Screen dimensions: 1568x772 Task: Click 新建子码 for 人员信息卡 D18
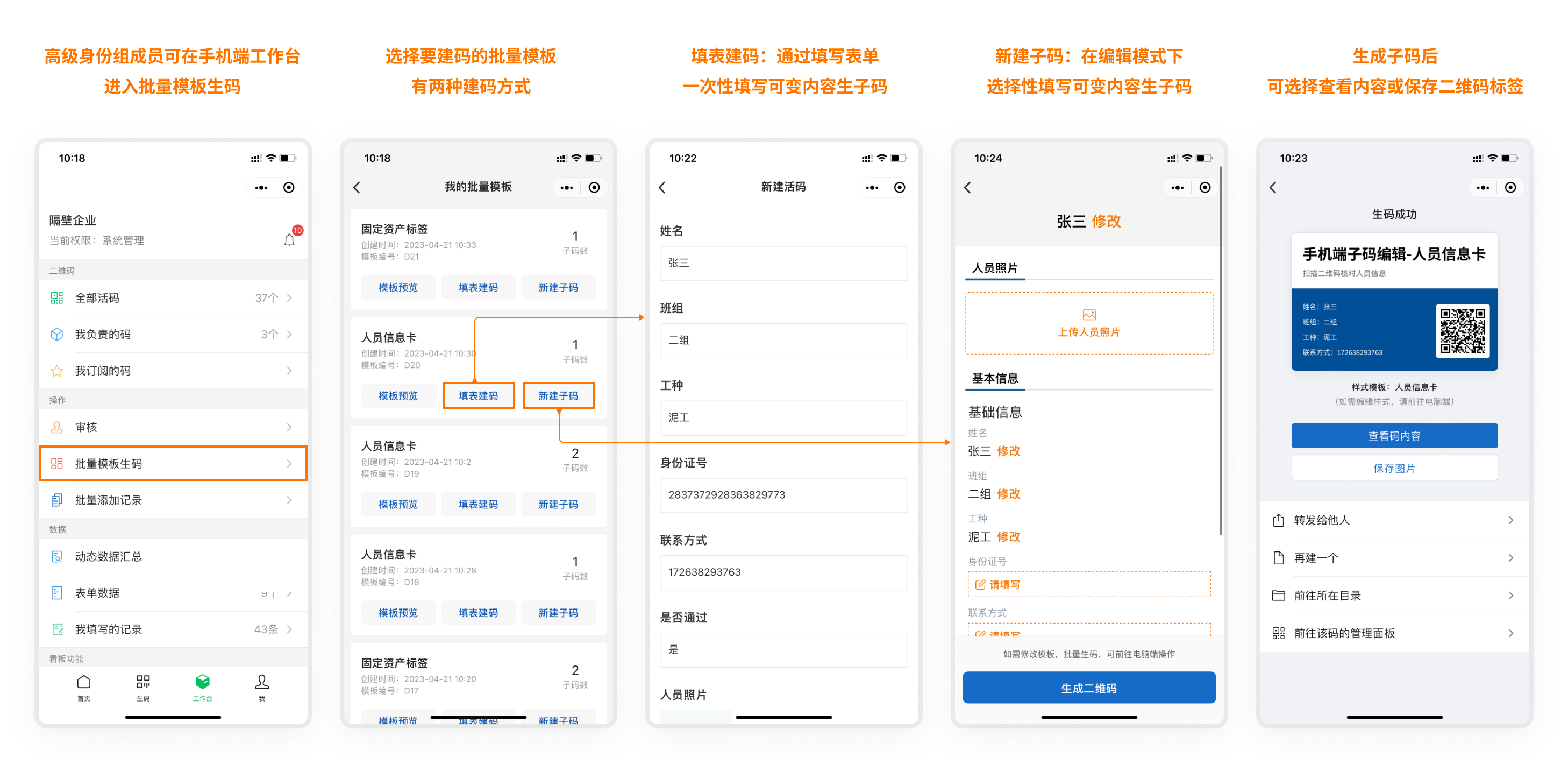(558, 613)
